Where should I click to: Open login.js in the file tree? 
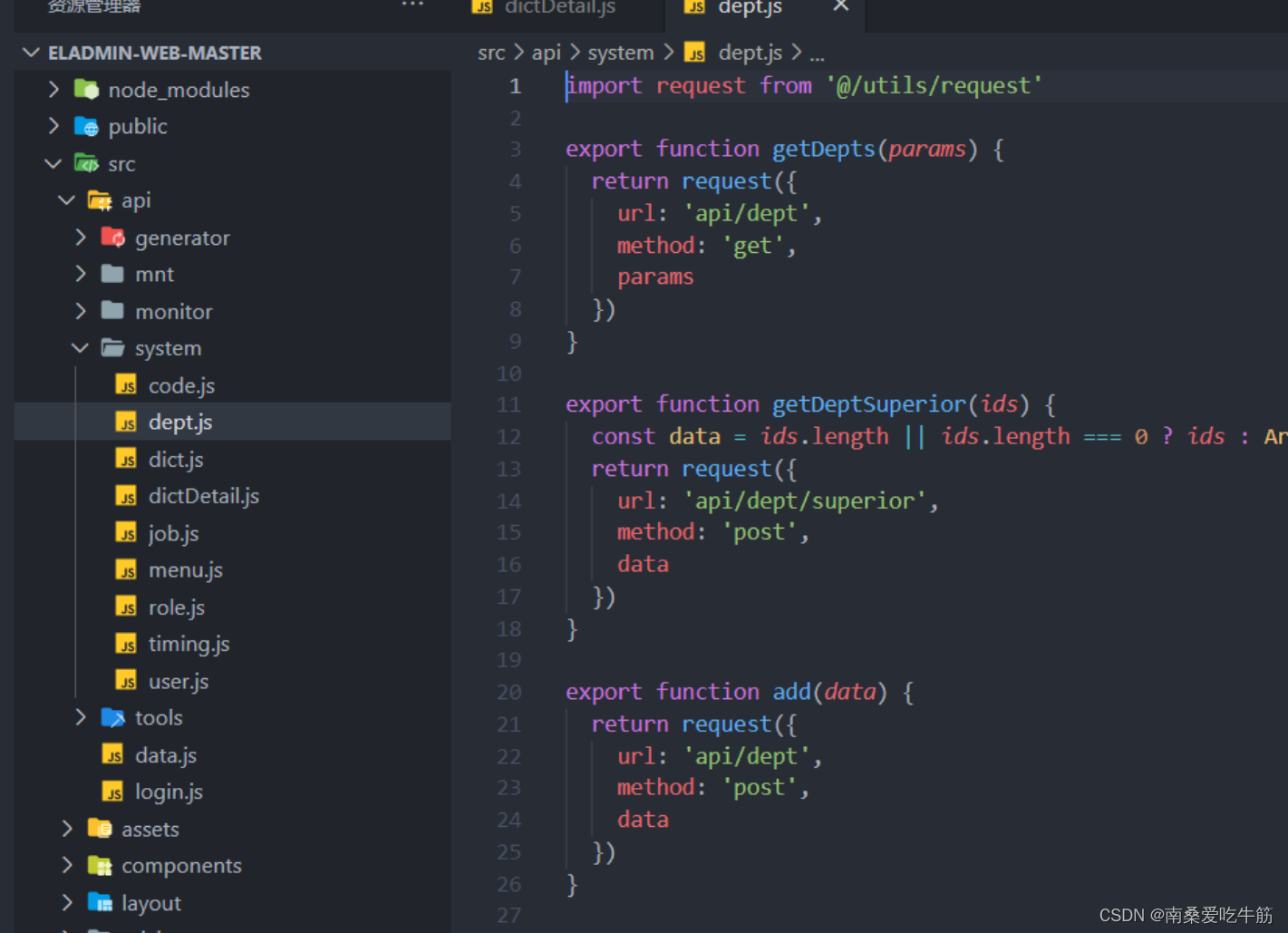click(x=233, y=792)
